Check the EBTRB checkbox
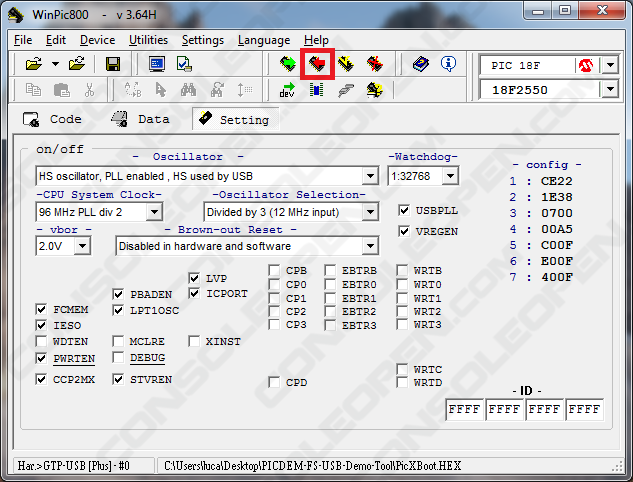Viewport: 633px width, 482px height. 330,270
